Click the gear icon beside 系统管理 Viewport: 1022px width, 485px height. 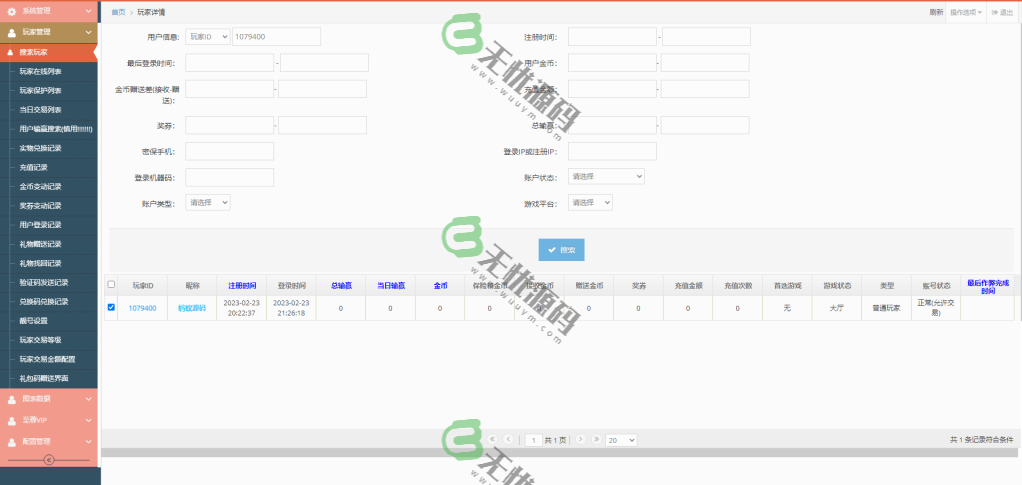coord(12,11)
